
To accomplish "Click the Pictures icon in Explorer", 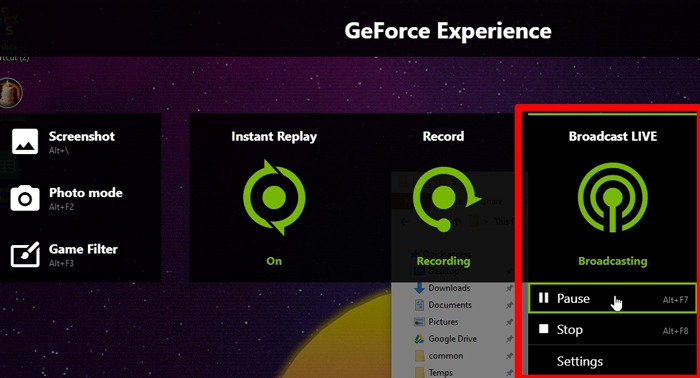I will [x=419, y=322].
